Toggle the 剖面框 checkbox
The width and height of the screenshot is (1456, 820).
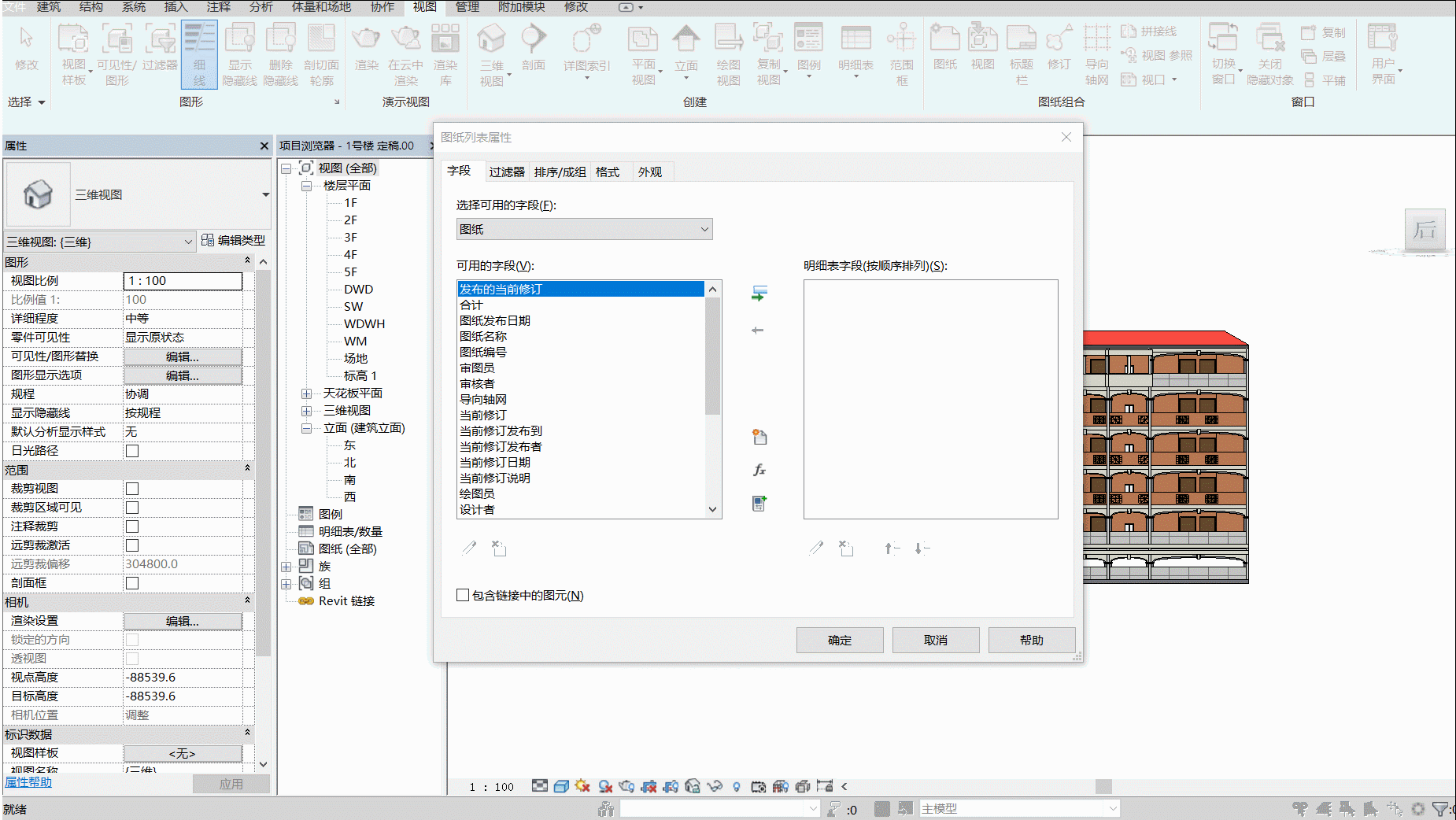click(x=132, y=583)
